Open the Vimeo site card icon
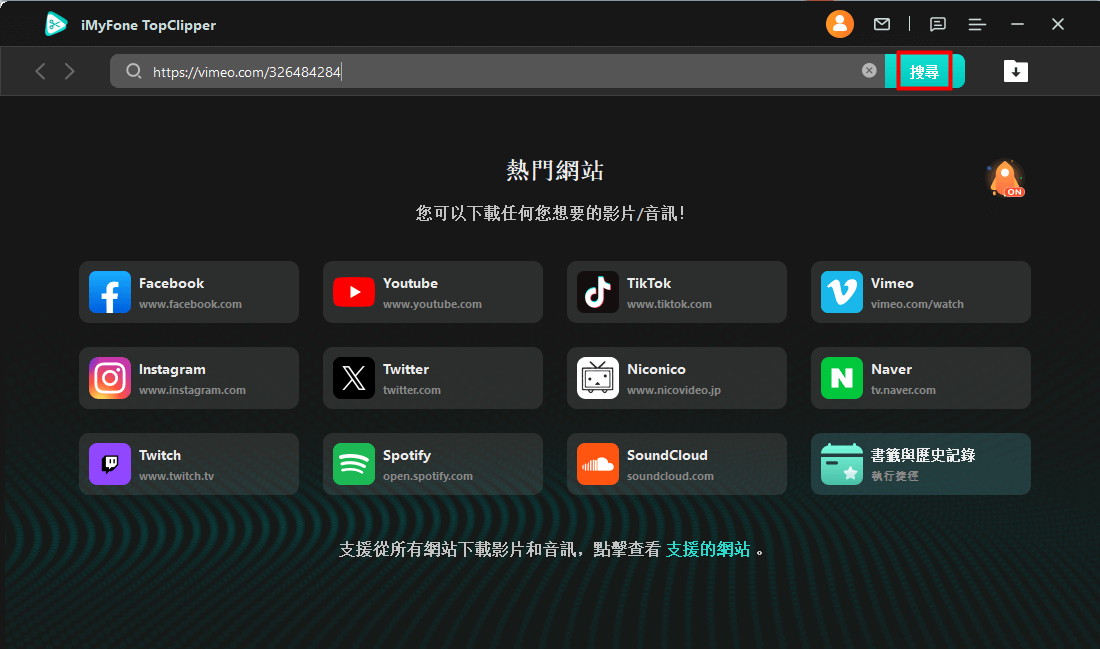The image size is (1100, 649). tap(842, 292)
